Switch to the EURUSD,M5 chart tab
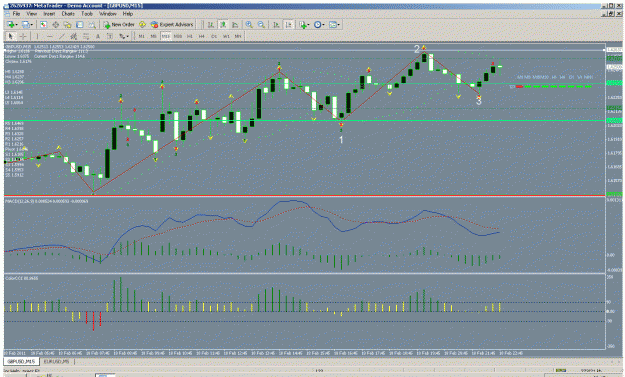The width and height of the screenshot is (625, 377). tap(56, 361)
